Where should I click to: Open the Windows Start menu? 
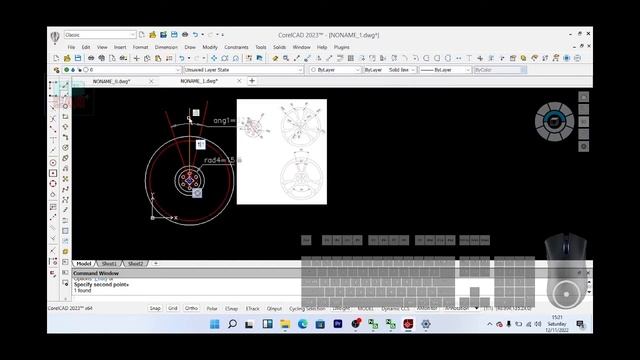(x=215, y=324)
